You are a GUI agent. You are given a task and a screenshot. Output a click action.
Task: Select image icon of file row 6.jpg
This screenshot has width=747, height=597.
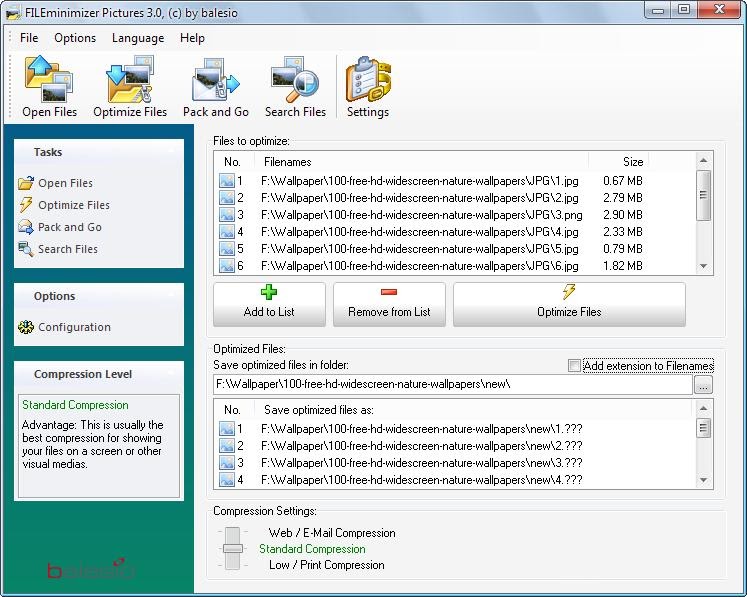click(227, 265)
